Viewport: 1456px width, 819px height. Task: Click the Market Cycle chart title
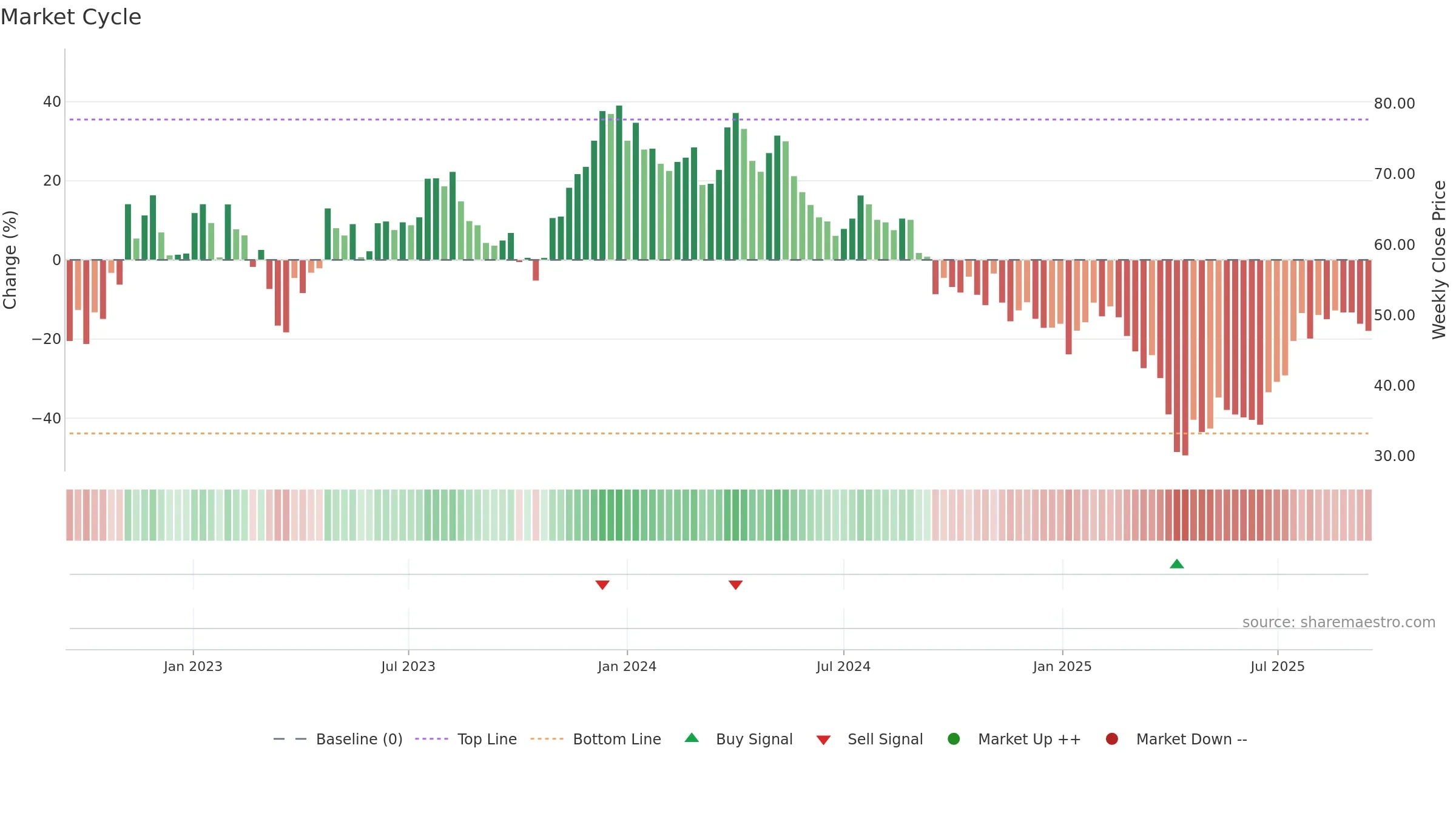click(x=71, y=17)
